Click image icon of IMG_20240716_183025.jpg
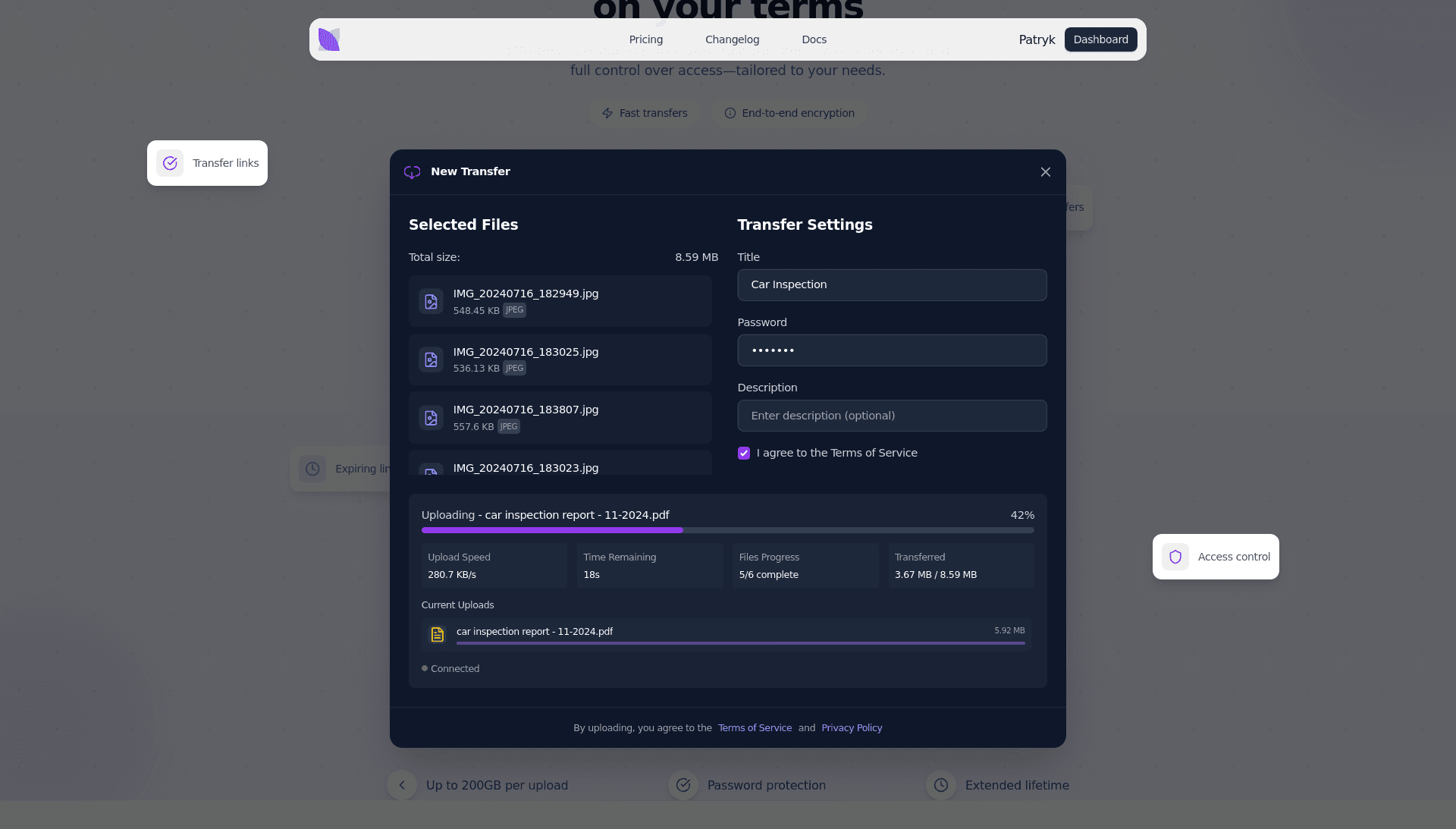The image size is (1456, 829). [x=431, y=360]
